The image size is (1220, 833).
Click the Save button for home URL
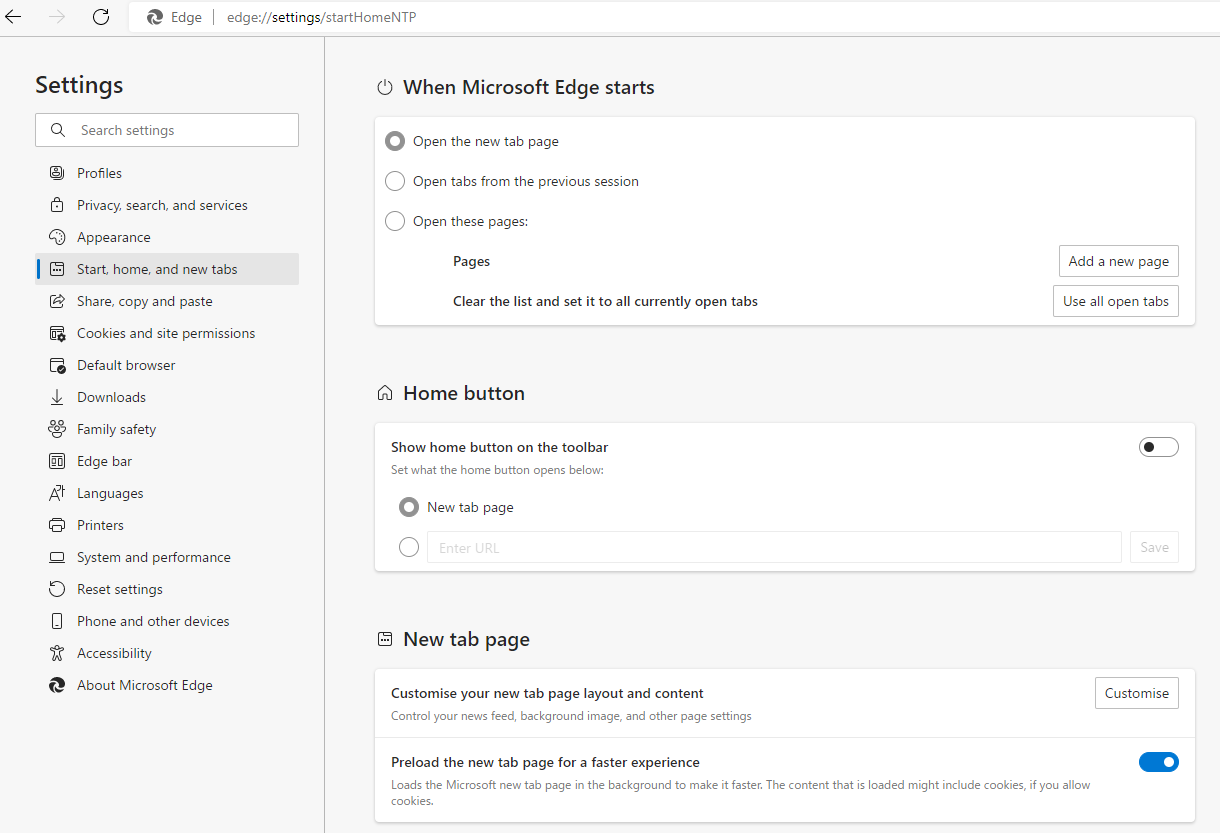1154,547
